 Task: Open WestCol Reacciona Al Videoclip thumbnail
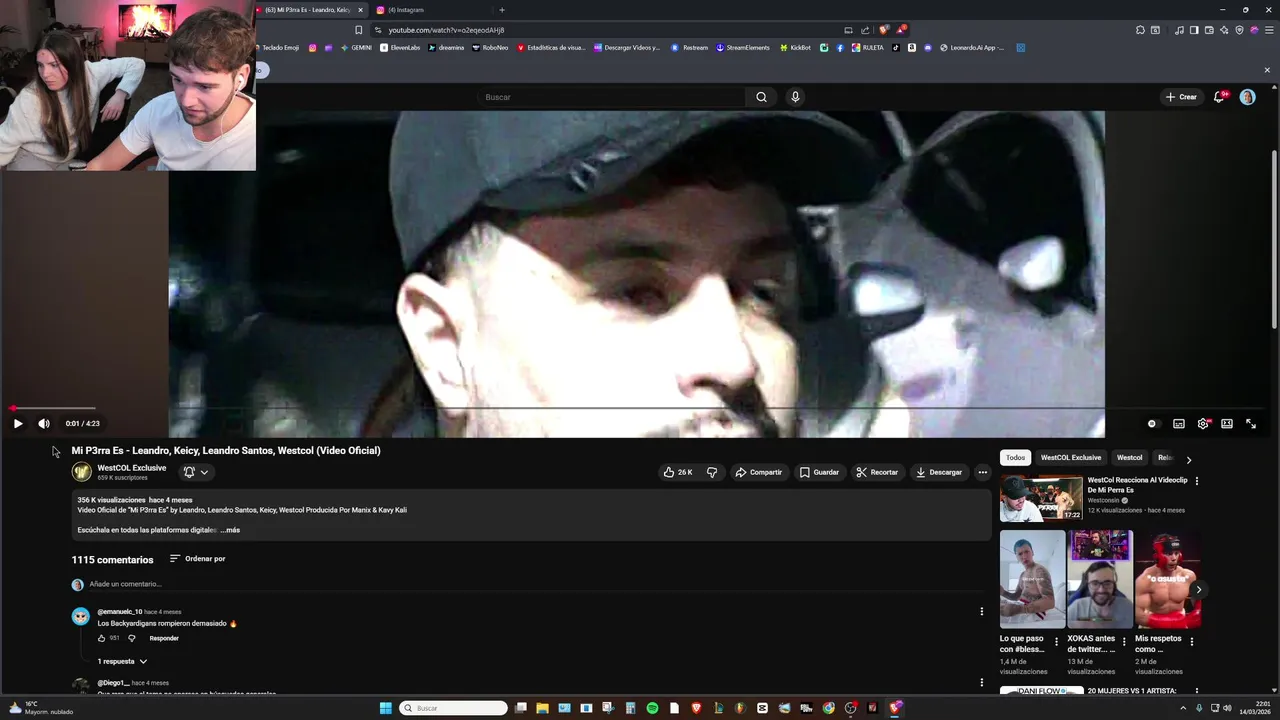click(1041, 498)
